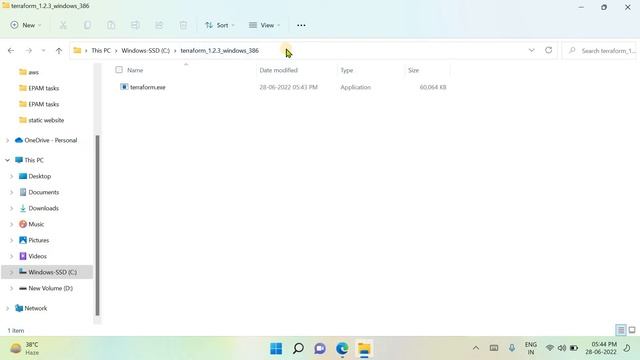Click the Rename toolbar icon
The image size is (640, 360).
point(135,25)
